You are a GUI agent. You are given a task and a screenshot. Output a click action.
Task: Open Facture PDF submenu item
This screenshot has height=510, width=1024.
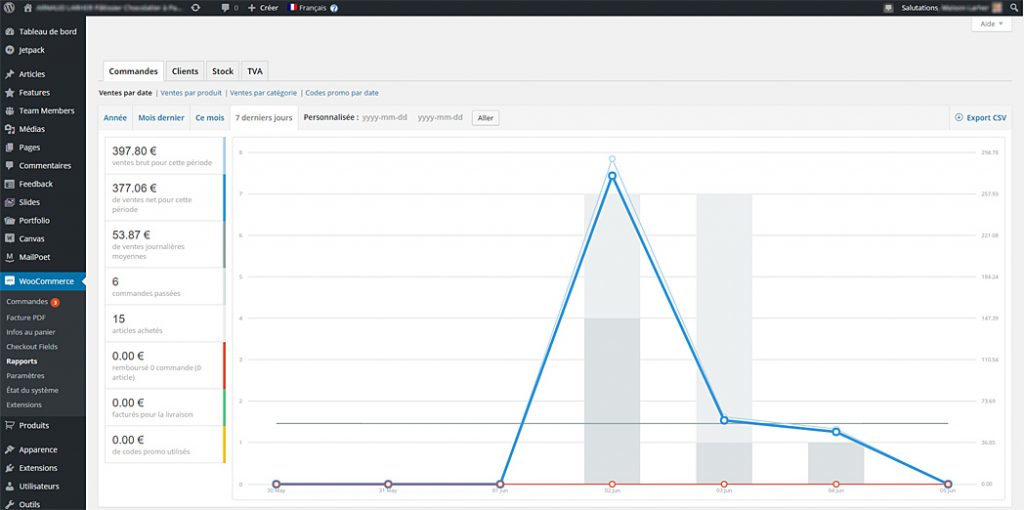[x=26, y=317]
